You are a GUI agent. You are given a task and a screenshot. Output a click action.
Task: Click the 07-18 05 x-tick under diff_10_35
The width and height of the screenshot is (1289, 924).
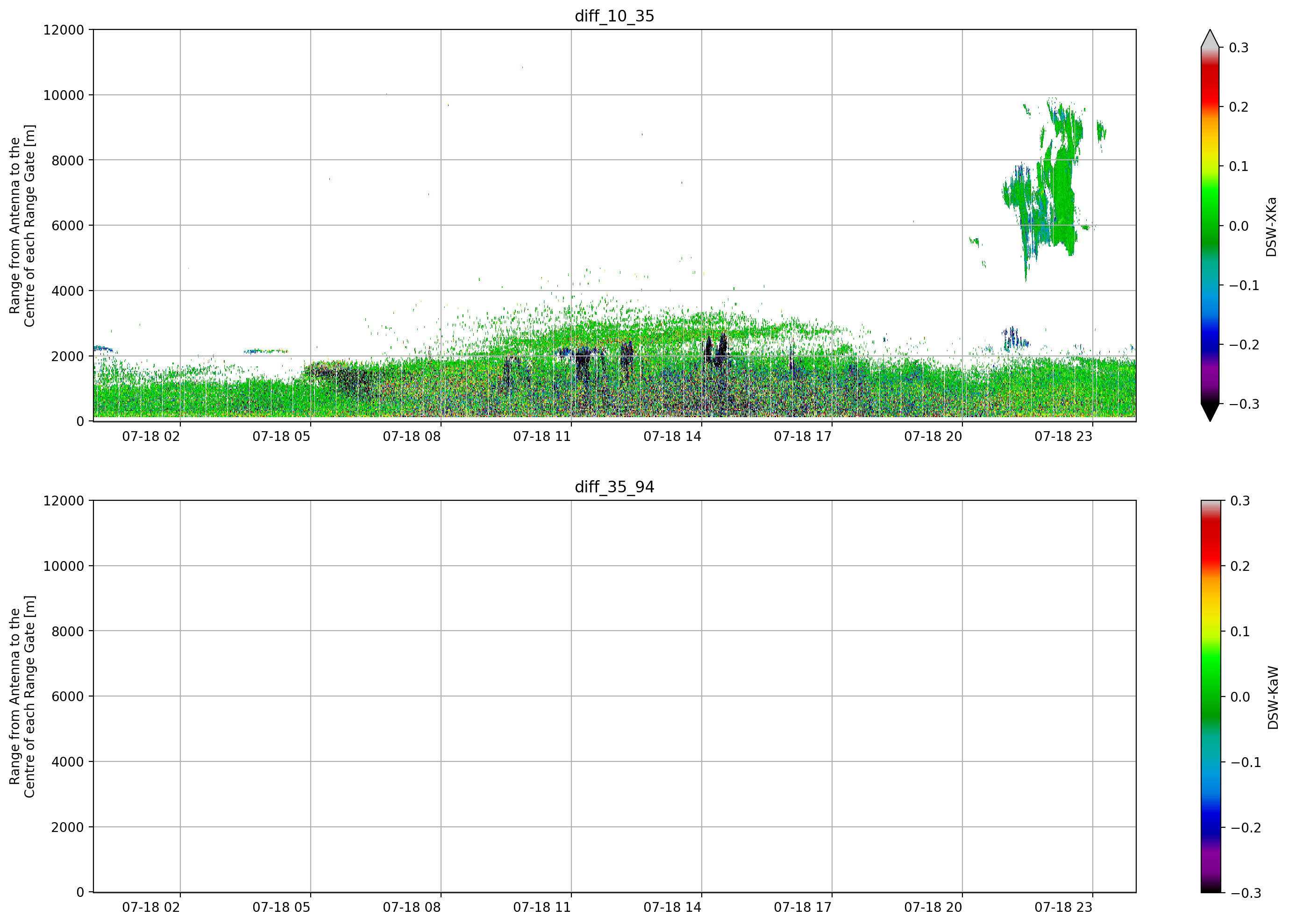tap(281, 436)
